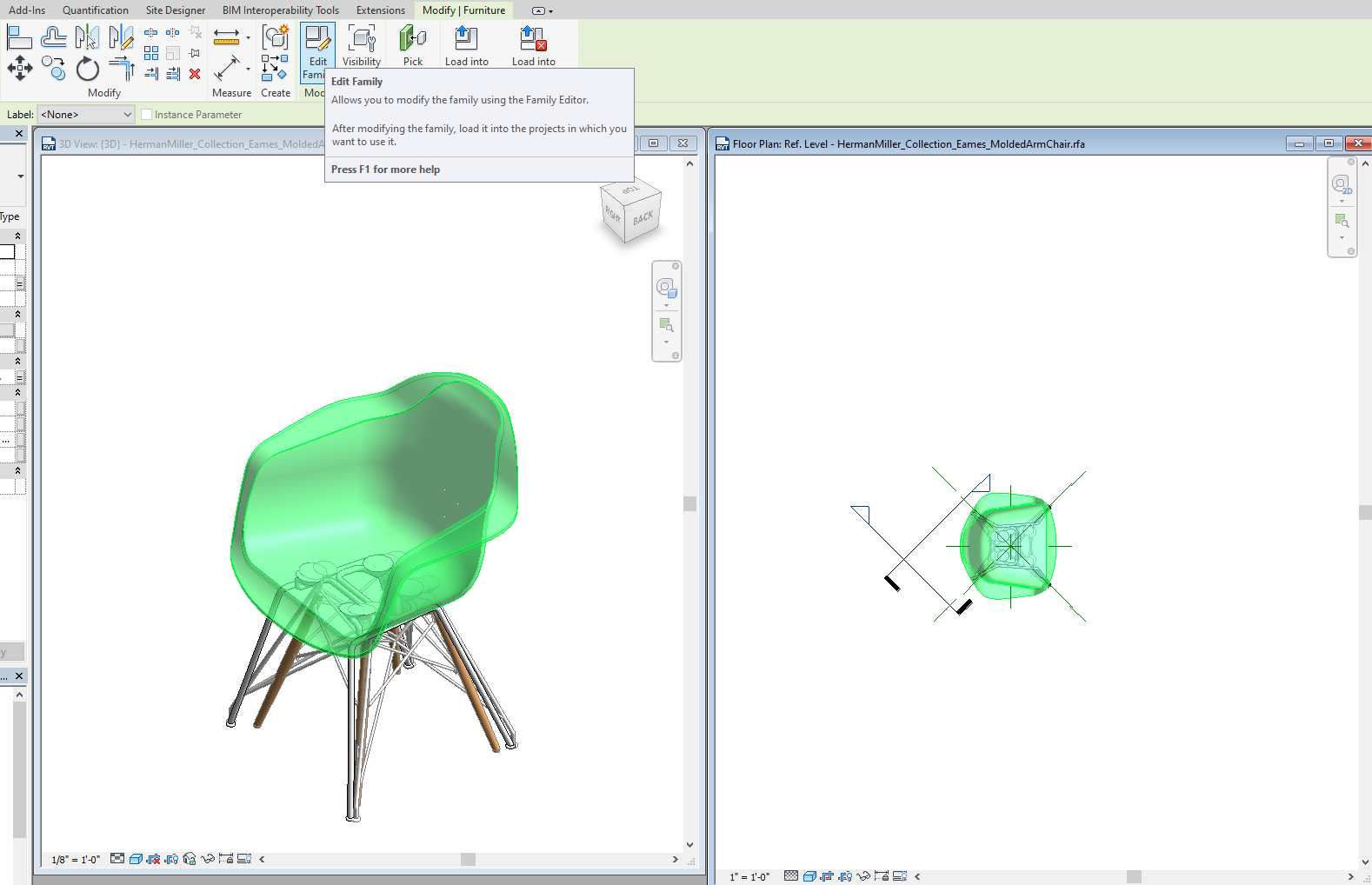Screen dimensions: 1372x885
Task: Open the Label <None> dropdown
Action: (86, 115)
